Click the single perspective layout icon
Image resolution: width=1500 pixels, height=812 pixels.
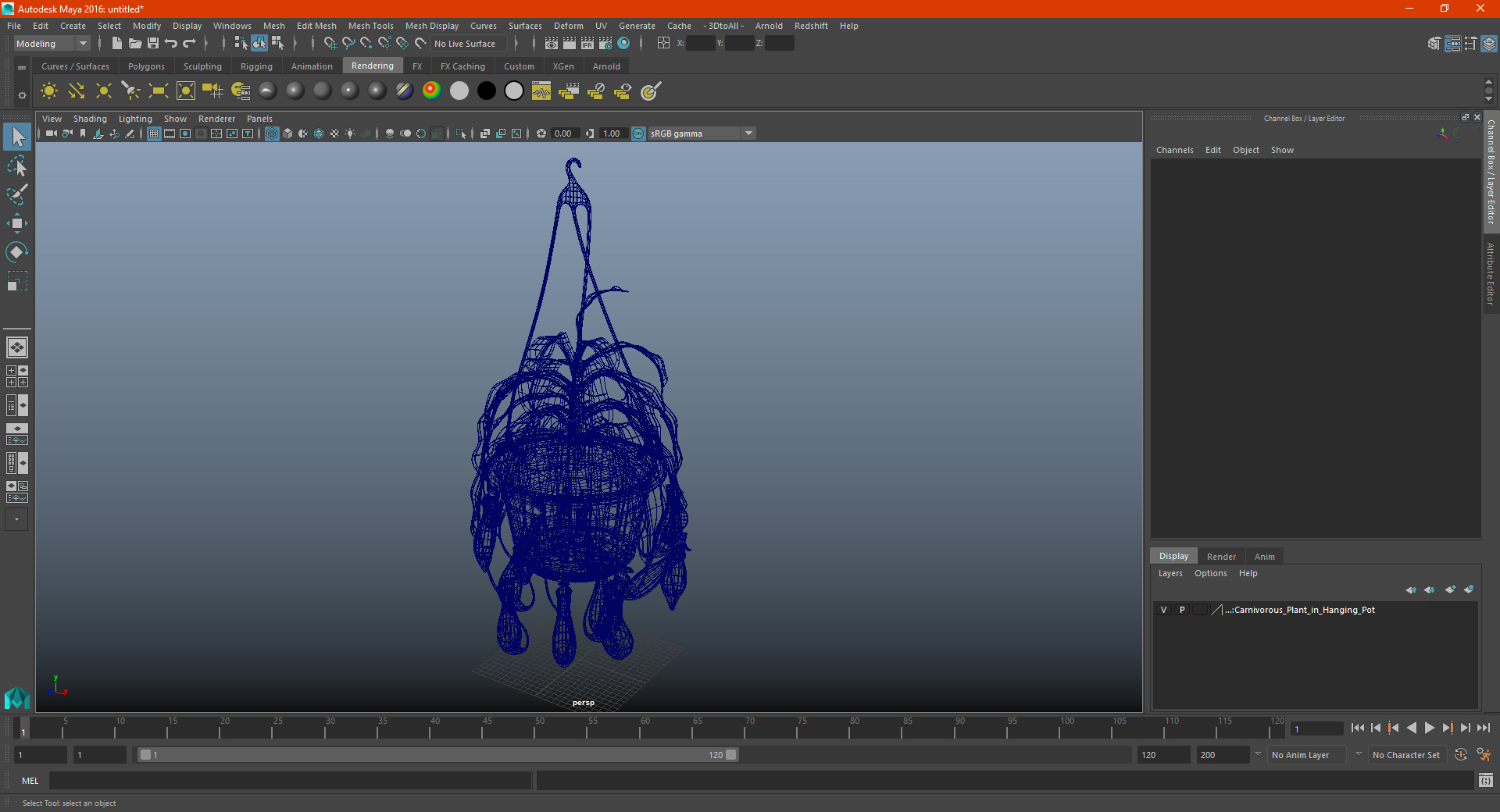coord(17,347)
